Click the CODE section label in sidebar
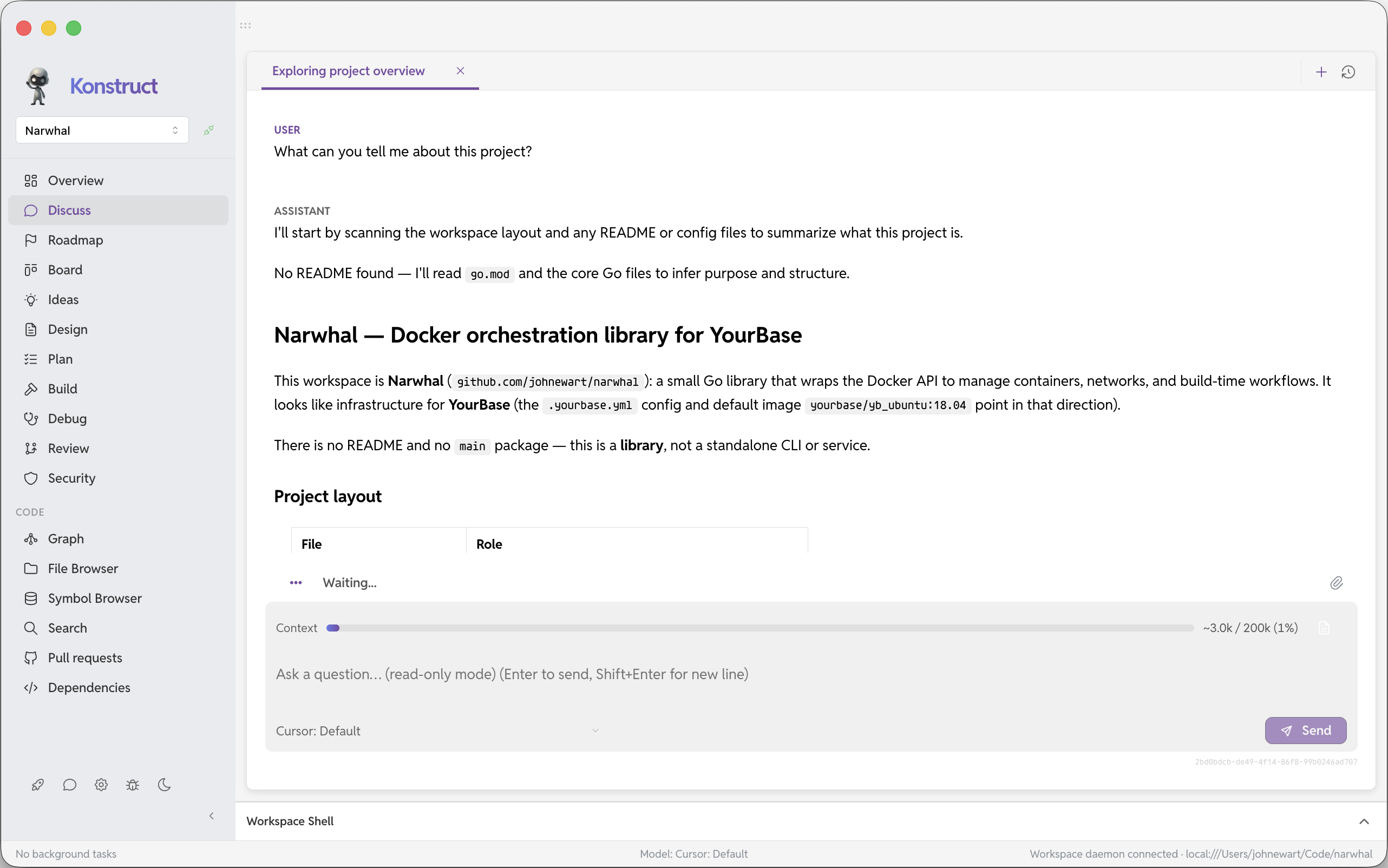This screenshot has width=1388, height=868. click(30, 512)
